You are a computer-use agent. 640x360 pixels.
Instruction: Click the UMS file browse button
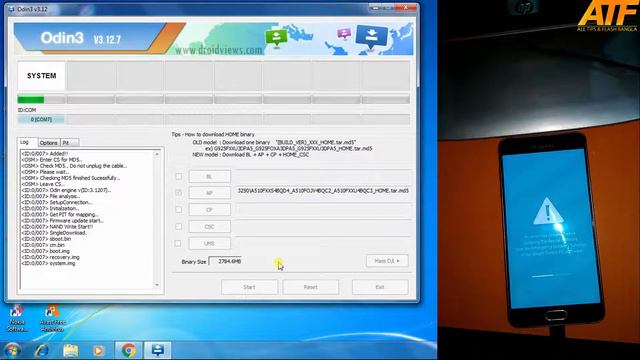pyautogui.click(x=209, y=243)
